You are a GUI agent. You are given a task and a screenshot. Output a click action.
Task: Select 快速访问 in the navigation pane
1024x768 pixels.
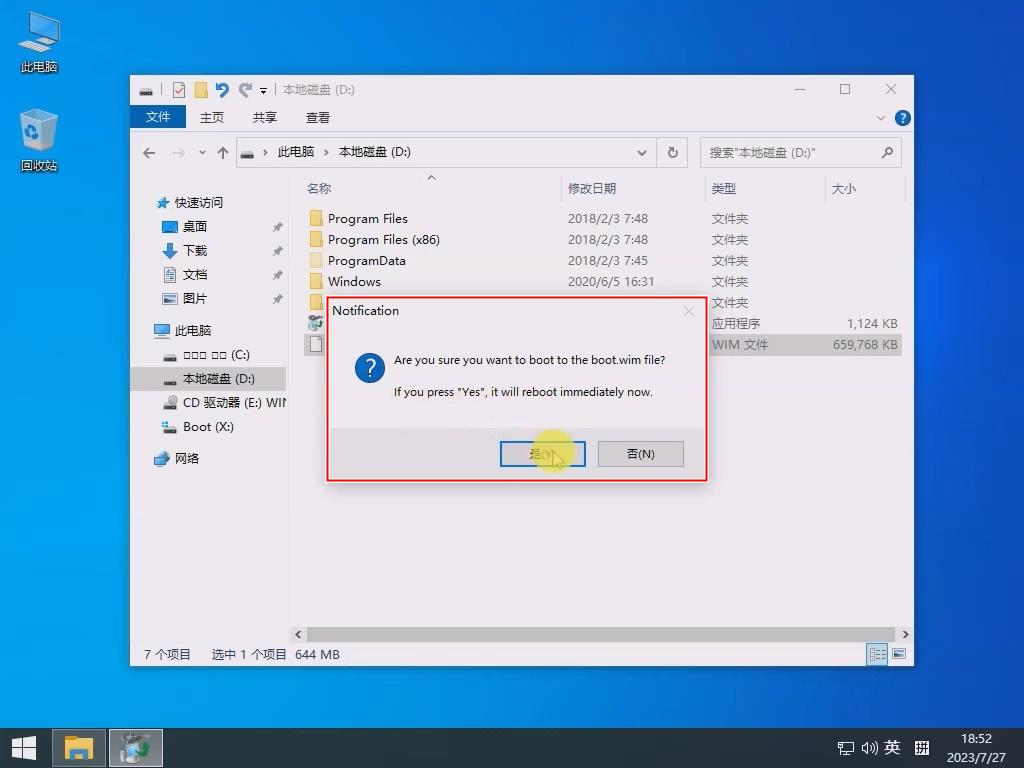pyautogui.click(x=199, y=202)
